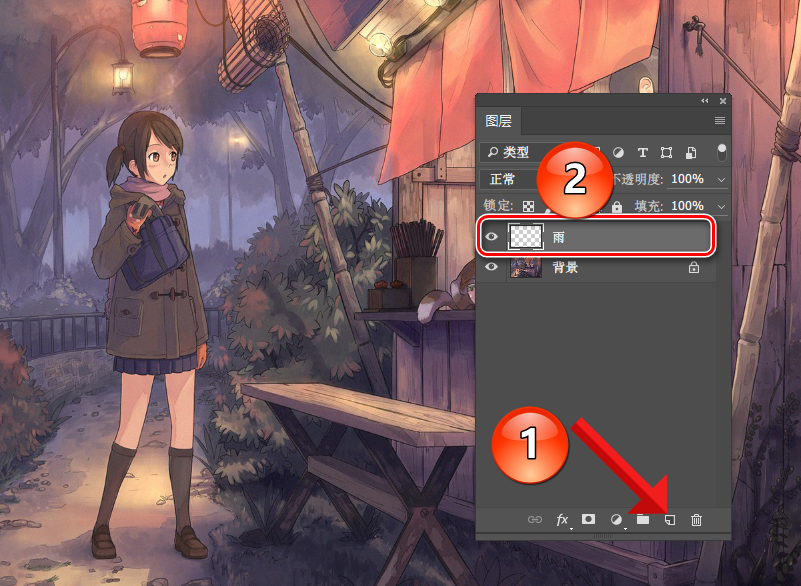801x586 pixels.
Task: Close the Layers panel
Action: pos(722,101)
